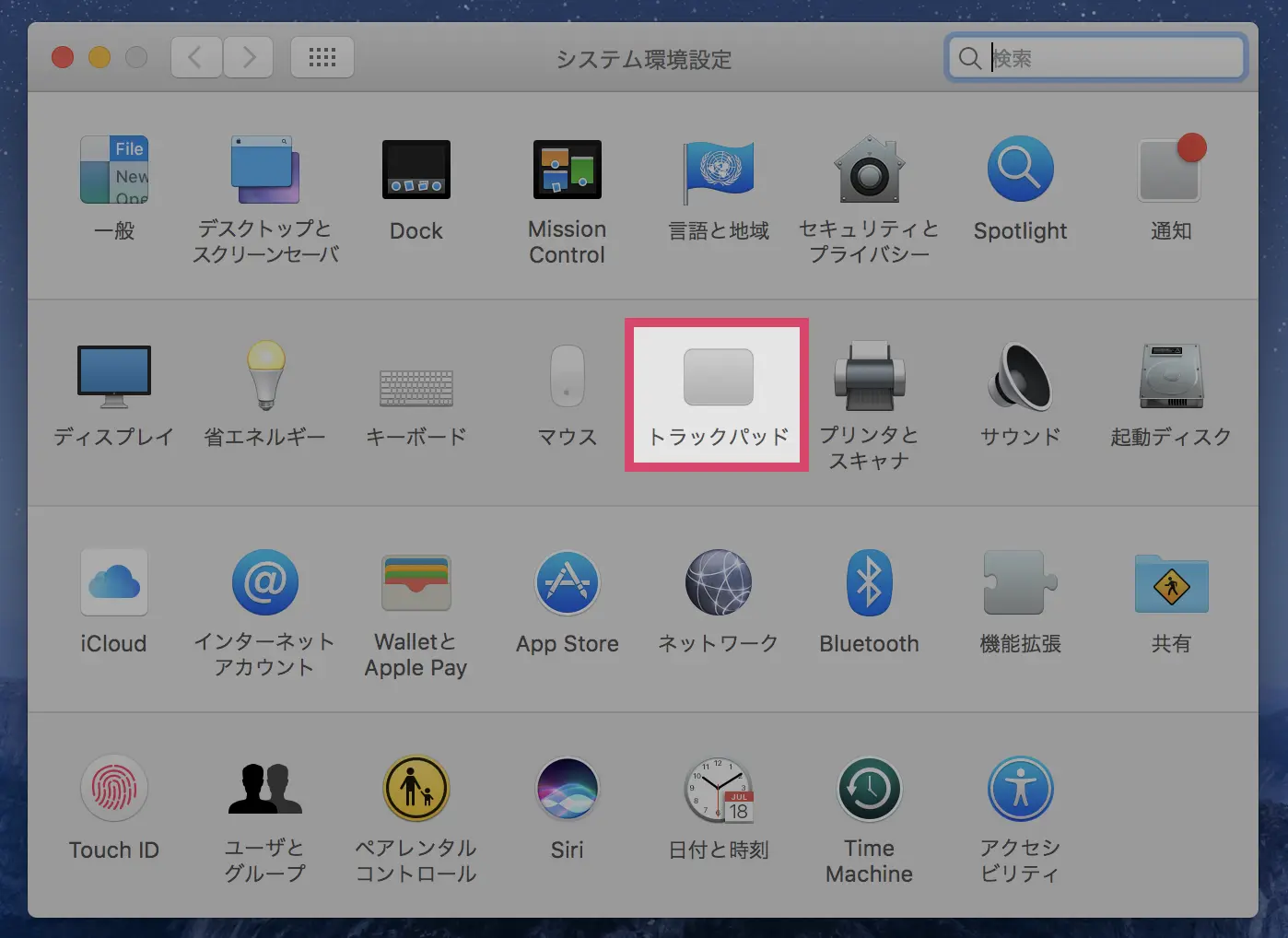This screenshot has width=1288, height=938.
Task: Click the show-all grid button
Action: (x=322, y=58)
